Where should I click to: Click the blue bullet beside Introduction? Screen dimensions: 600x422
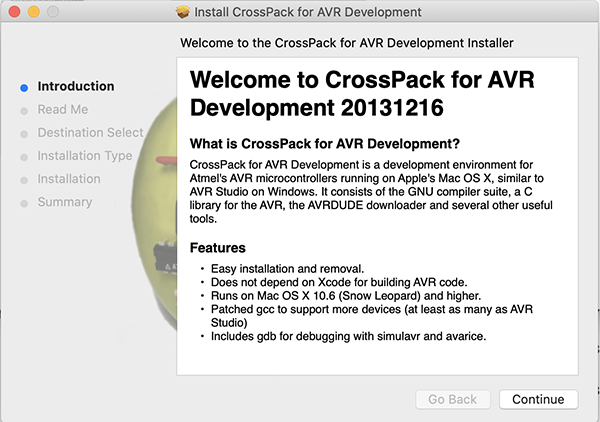pyautogui.click(x=24, y=88)
